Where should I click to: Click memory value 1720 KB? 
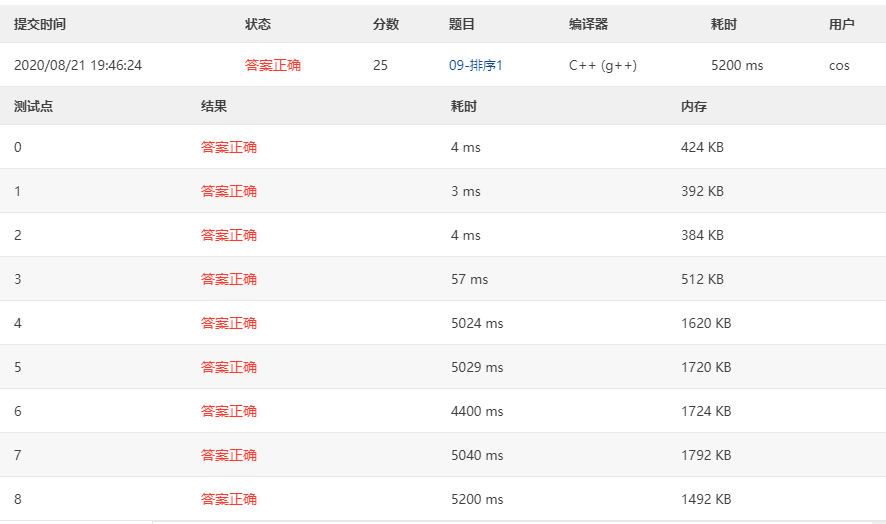pyautogui.click(x=706, y=367)
